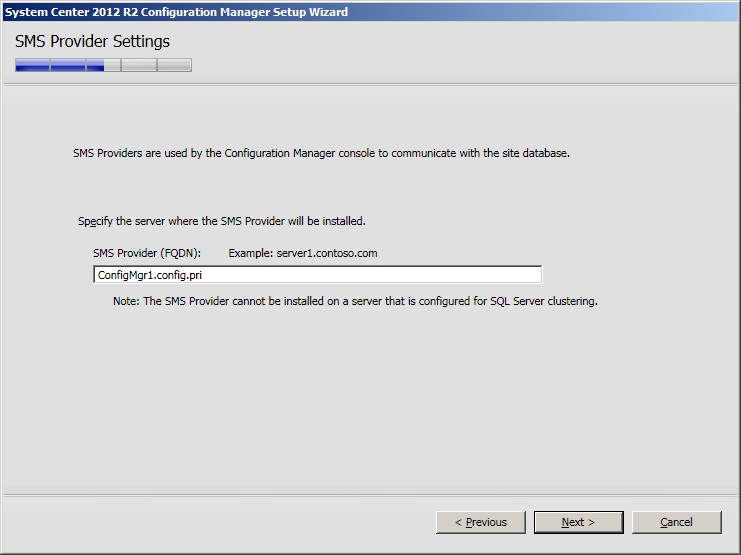The height and width of the screenshot is (555, 741).
Task: Click the example server1.contoso.com text
Action: click(303, 253)
